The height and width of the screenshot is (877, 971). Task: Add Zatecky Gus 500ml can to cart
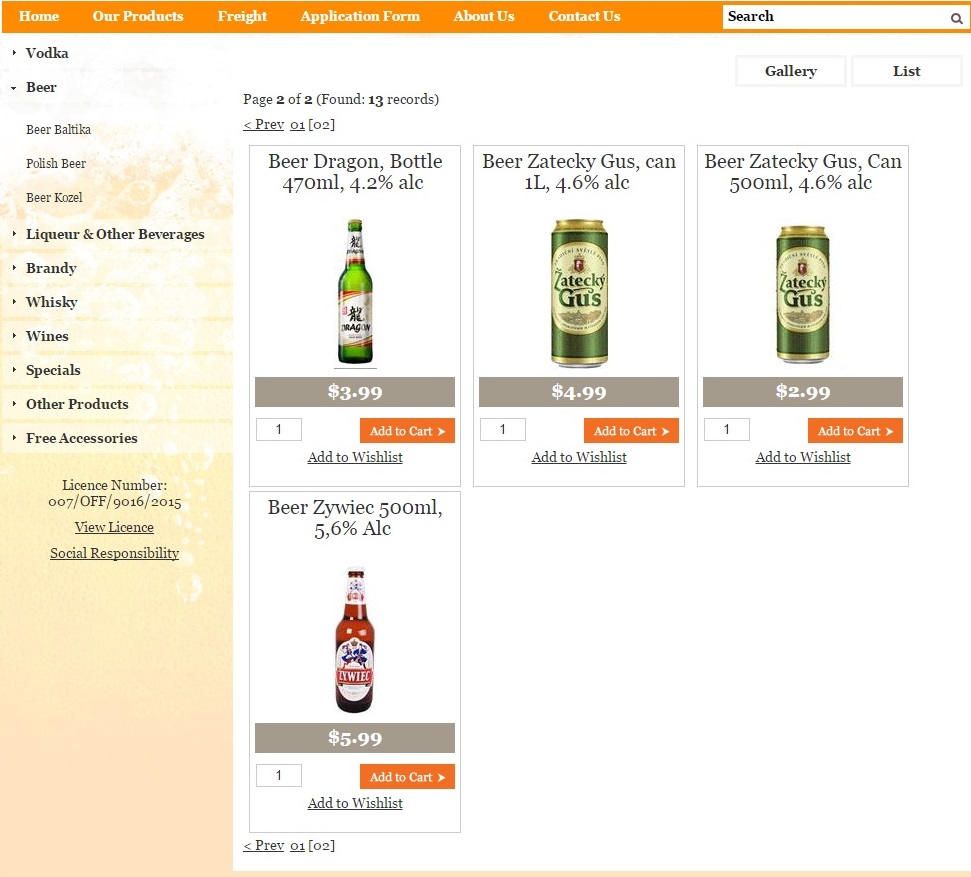click(855, 431)
